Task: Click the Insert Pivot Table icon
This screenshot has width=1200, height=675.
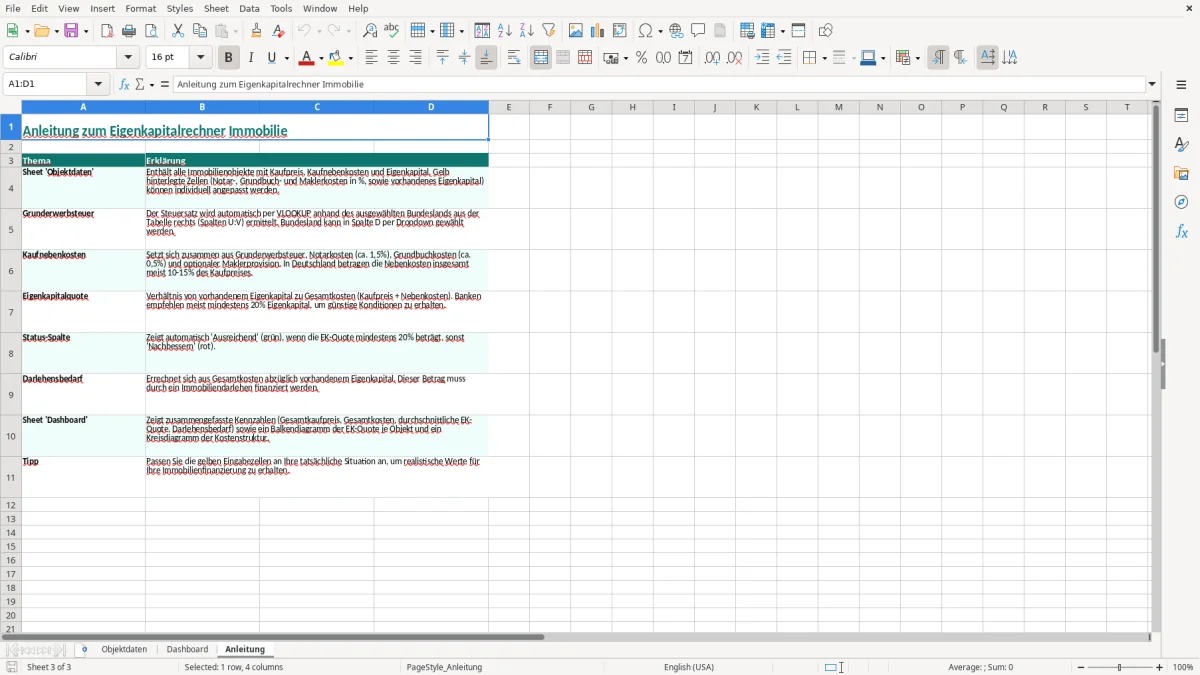Action: (x=620, y=31)
